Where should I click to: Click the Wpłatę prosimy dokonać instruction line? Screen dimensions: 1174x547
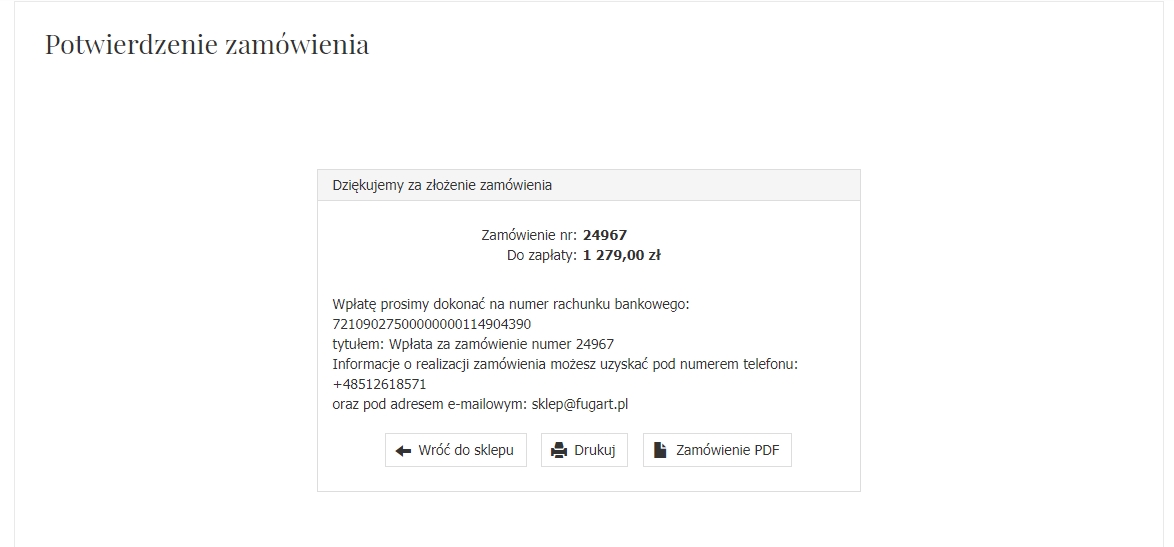click(511, 304)
